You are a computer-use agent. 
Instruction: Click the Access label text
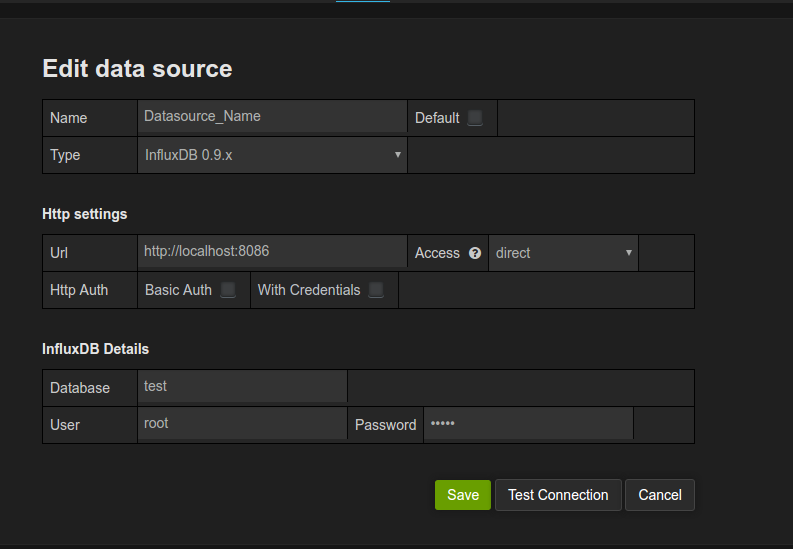(x=437, y=253)
